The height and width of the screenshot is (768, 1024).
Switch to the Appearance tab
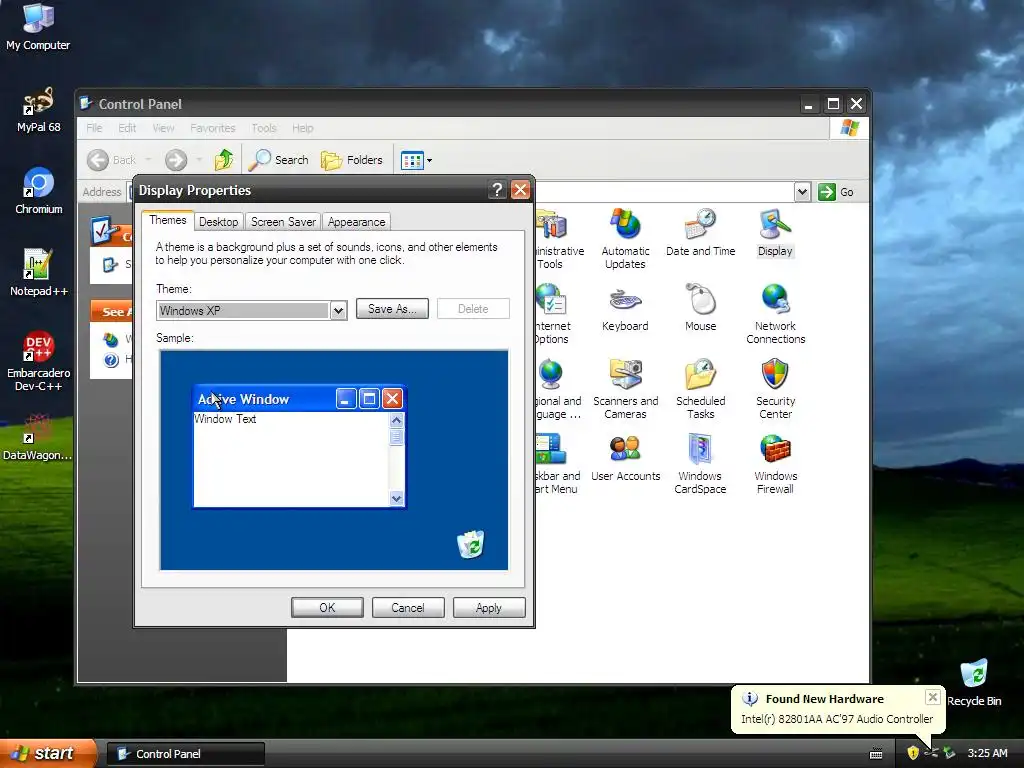356,222
